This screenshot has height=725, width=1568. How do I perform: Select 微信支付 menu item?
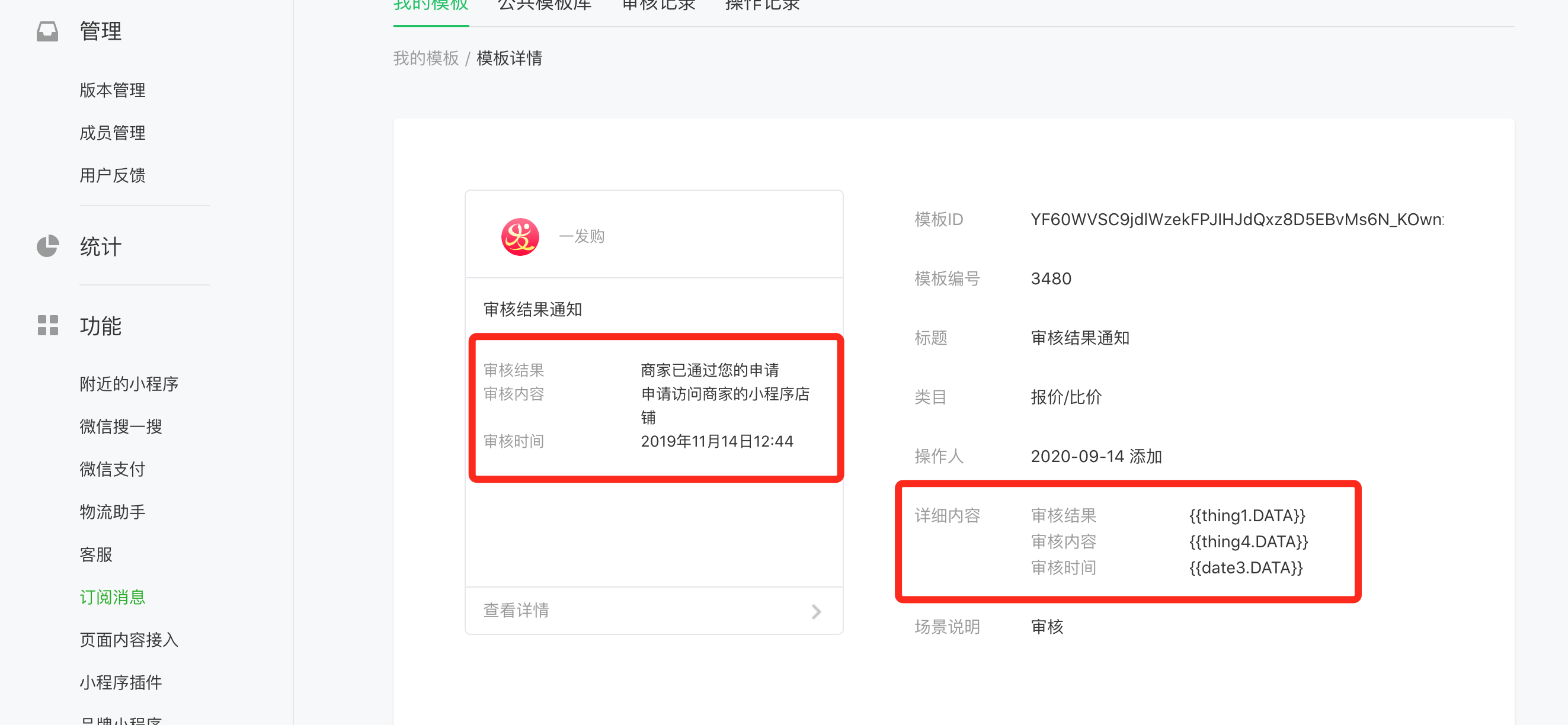[113, 469]
